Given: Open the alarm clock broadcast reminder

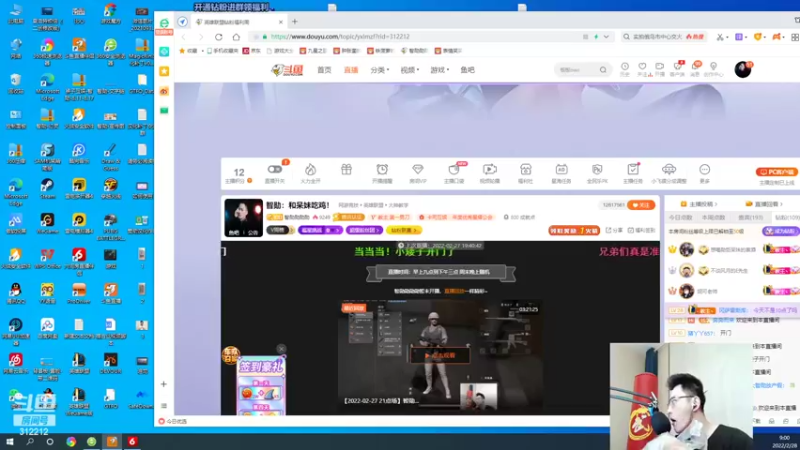Looking at the screenshot, I should point(382,172).
